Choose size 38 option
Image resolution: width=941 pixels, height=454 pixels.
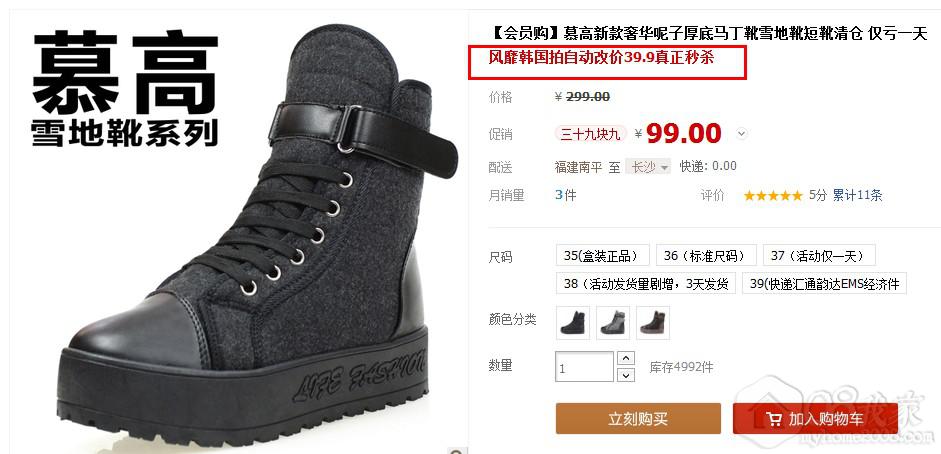[645, 284]
